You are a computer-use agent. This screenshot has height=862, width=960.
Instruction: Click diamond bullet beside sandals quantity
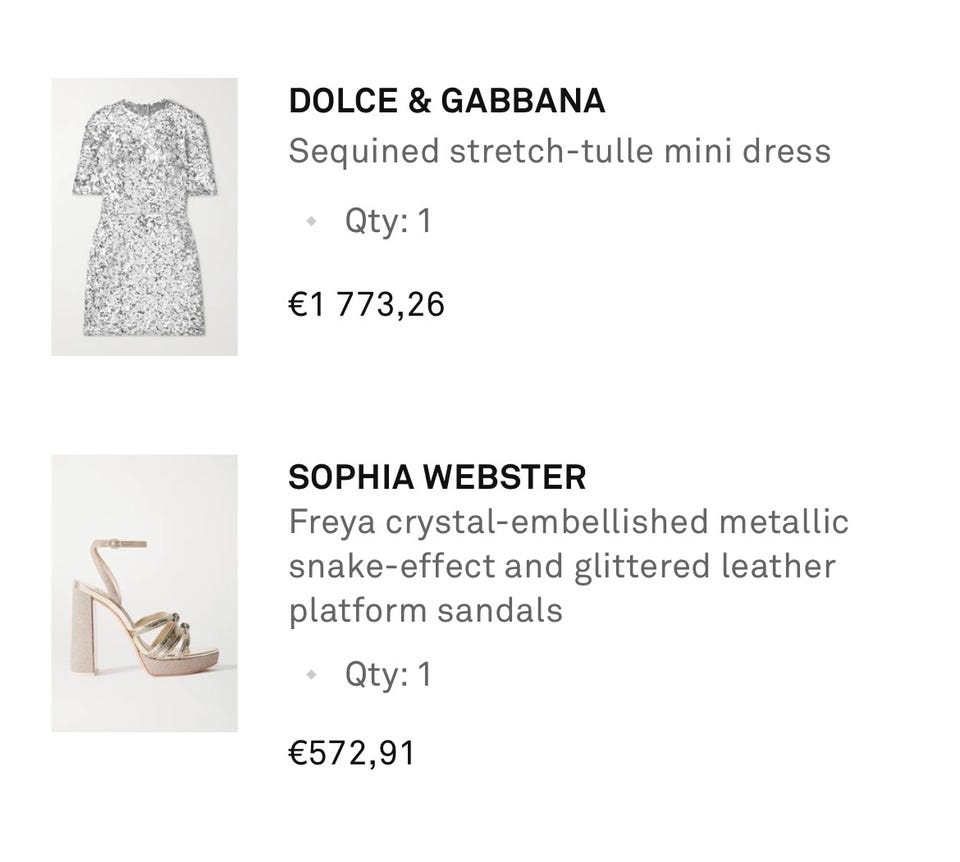(311, 674)
